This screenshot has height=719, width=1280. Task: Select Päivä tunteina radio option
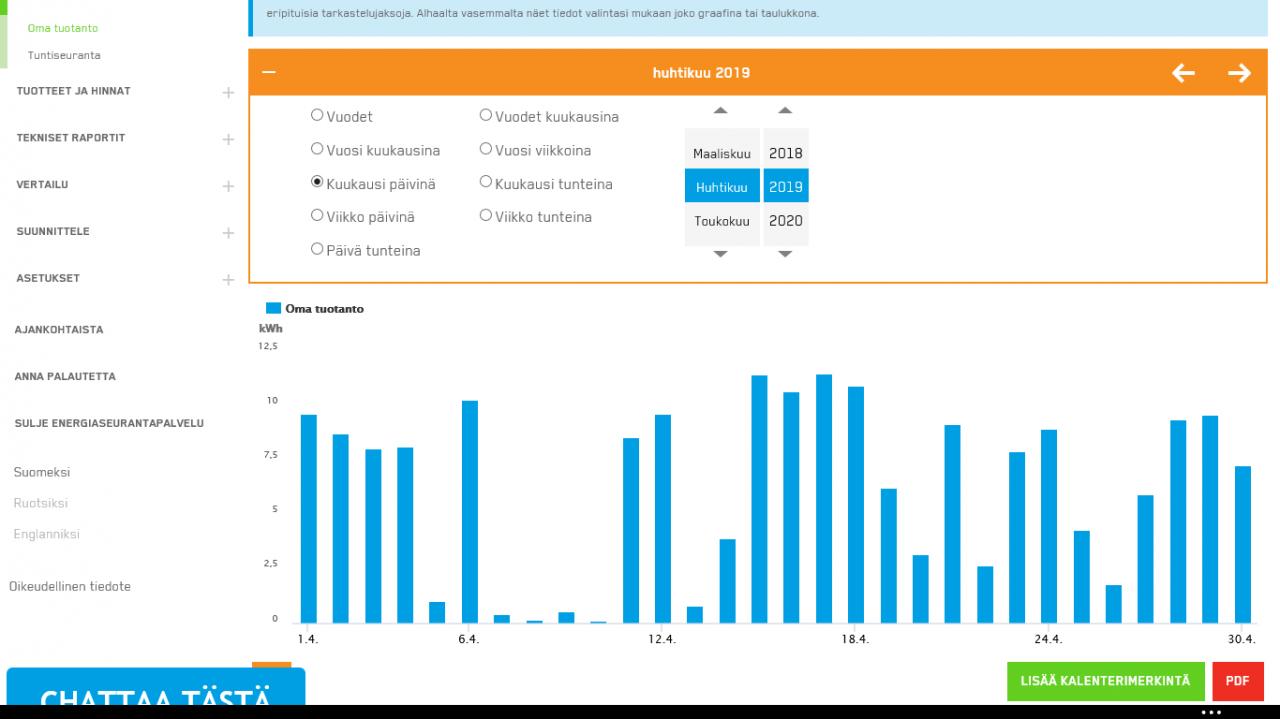point(317,249)
